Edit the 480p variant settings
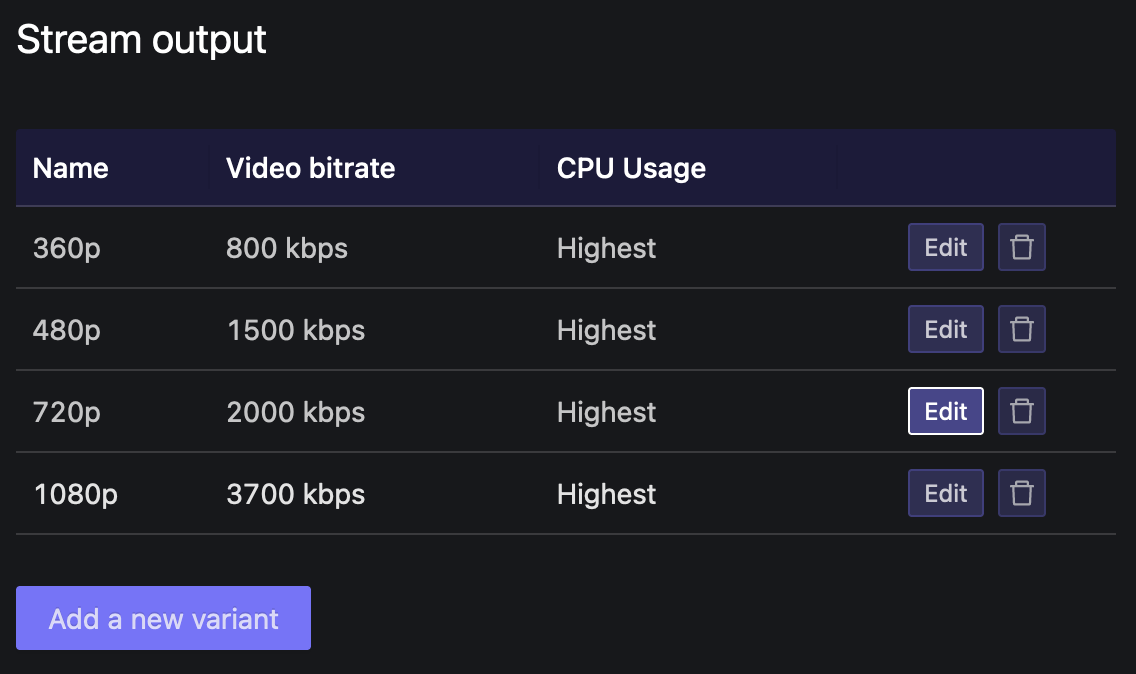The image size is (1136, 674). coord(945,329)
